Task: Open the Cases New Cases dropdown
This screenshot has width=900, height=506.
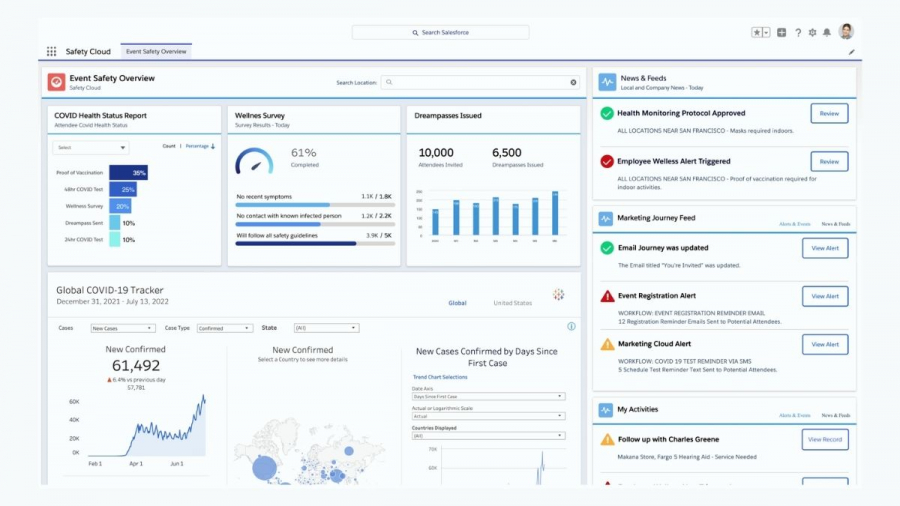Action: [x=122, y=328]
